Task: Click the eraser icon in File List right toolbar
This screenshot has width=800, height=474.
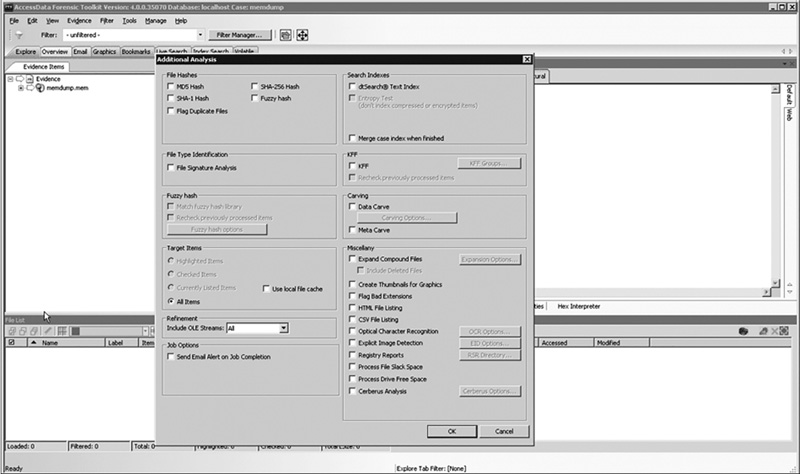Action: 763,331
